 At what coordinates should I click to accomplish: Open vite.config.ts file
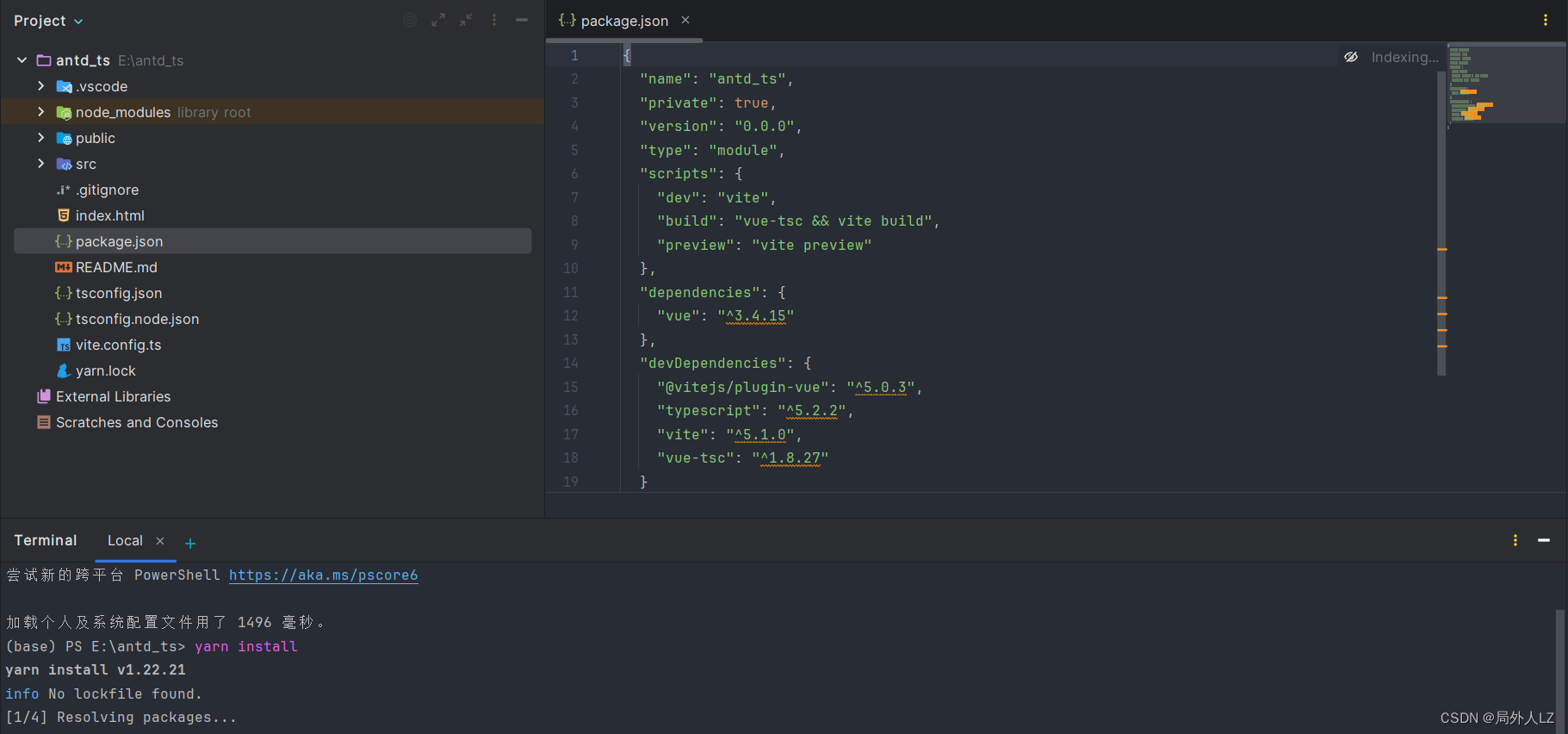pyautogui.click(x=118, y=345)
